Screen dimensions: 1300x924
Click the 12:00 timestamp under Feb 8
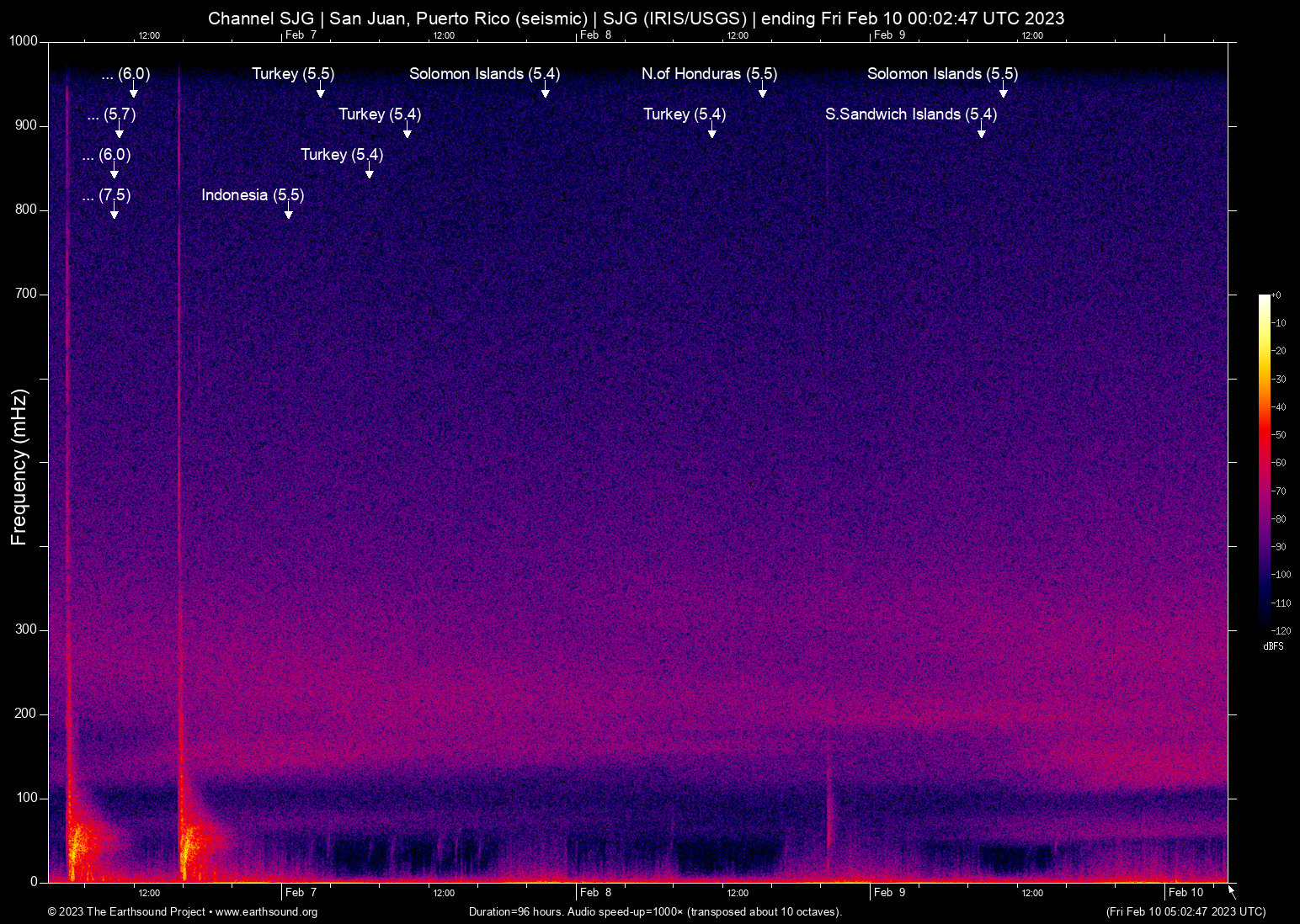pyautogui.click(x=738, y=893)
